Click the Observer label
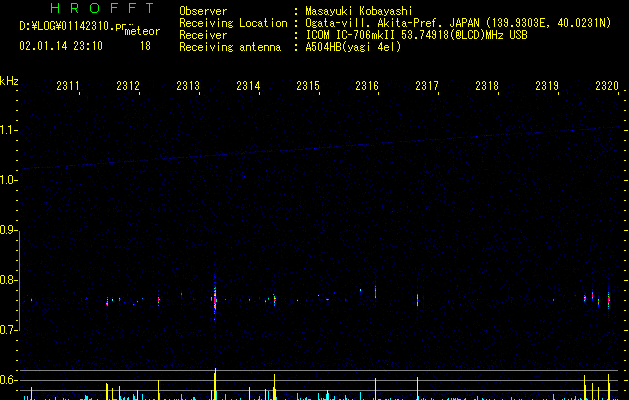 [x=203, y=11]
